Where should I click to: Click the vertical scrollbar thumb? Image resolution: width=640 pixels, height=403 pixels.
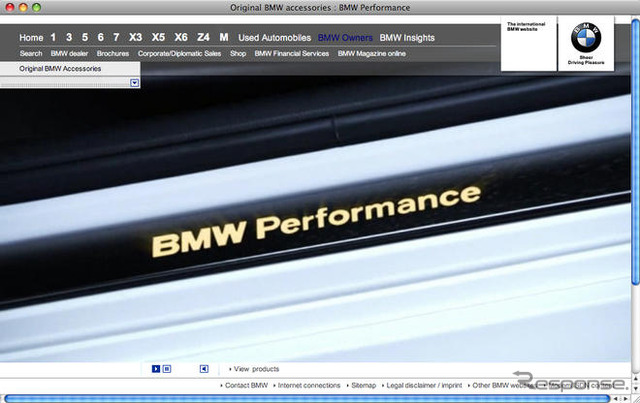coord(636,151)
